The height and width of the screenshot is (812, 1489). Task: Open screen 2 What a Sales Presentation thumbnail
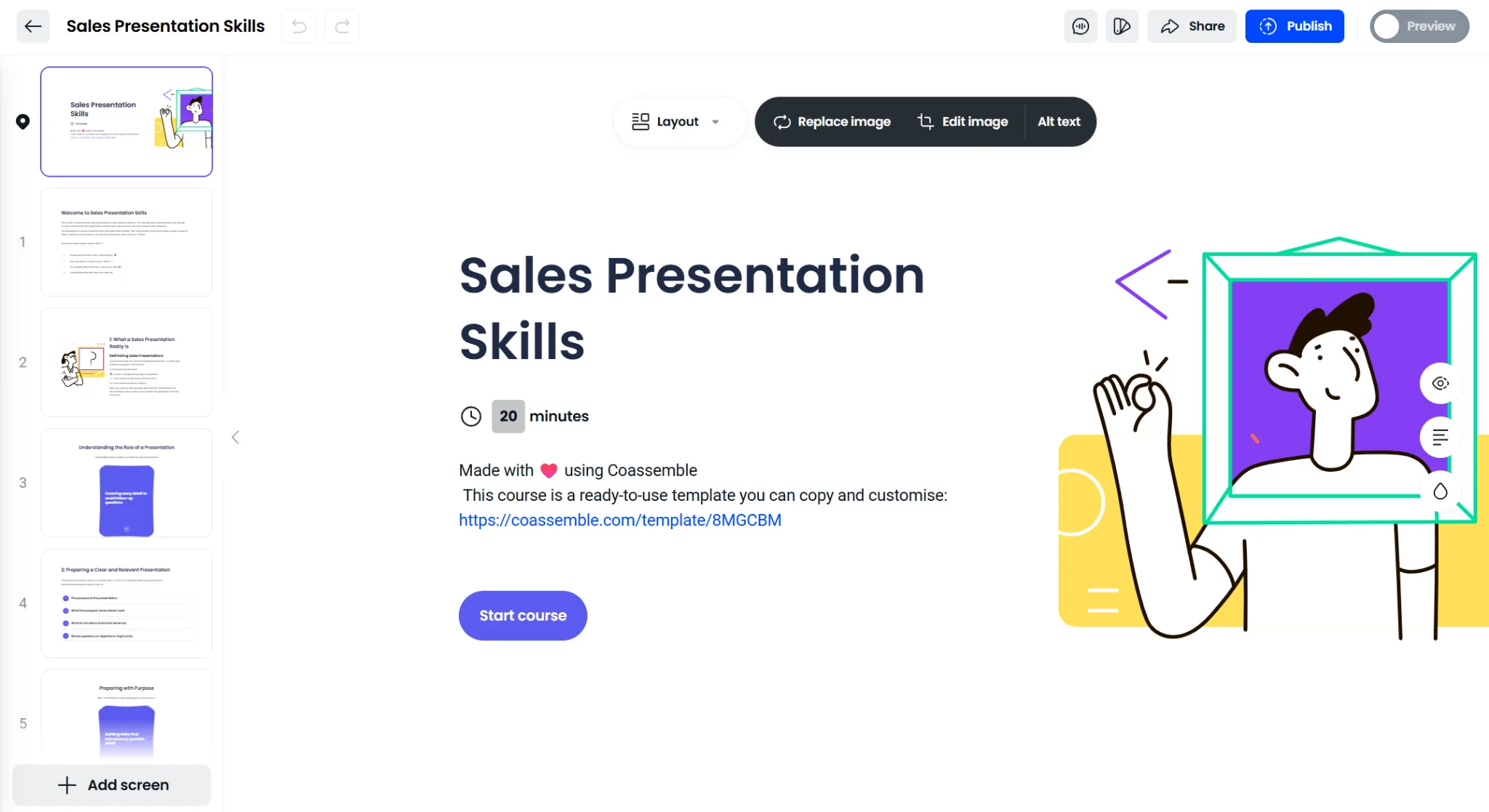[x=127, y=362]
